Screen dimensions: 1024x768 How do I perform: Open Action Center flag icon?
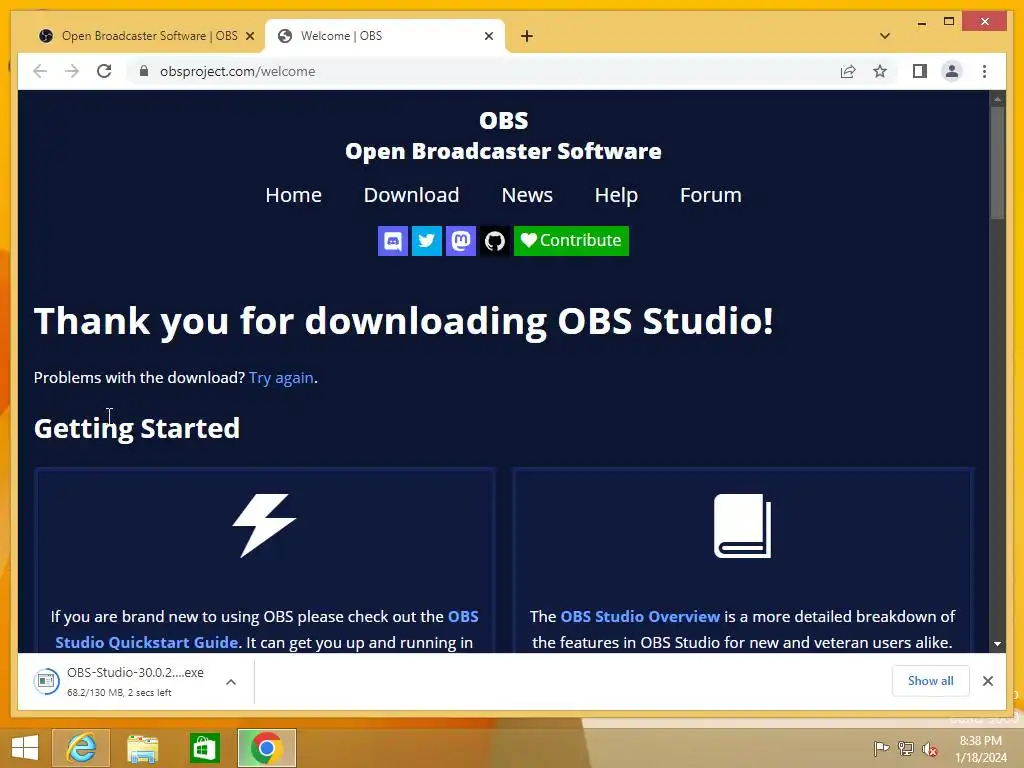coord(881,748)
